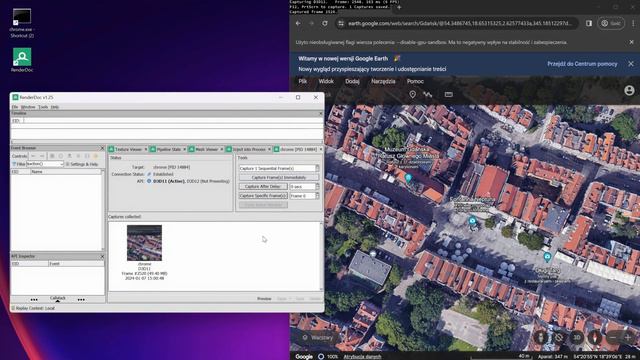
Task: Click the Capture Specific Frame(s) button
Action: (263, 196)
